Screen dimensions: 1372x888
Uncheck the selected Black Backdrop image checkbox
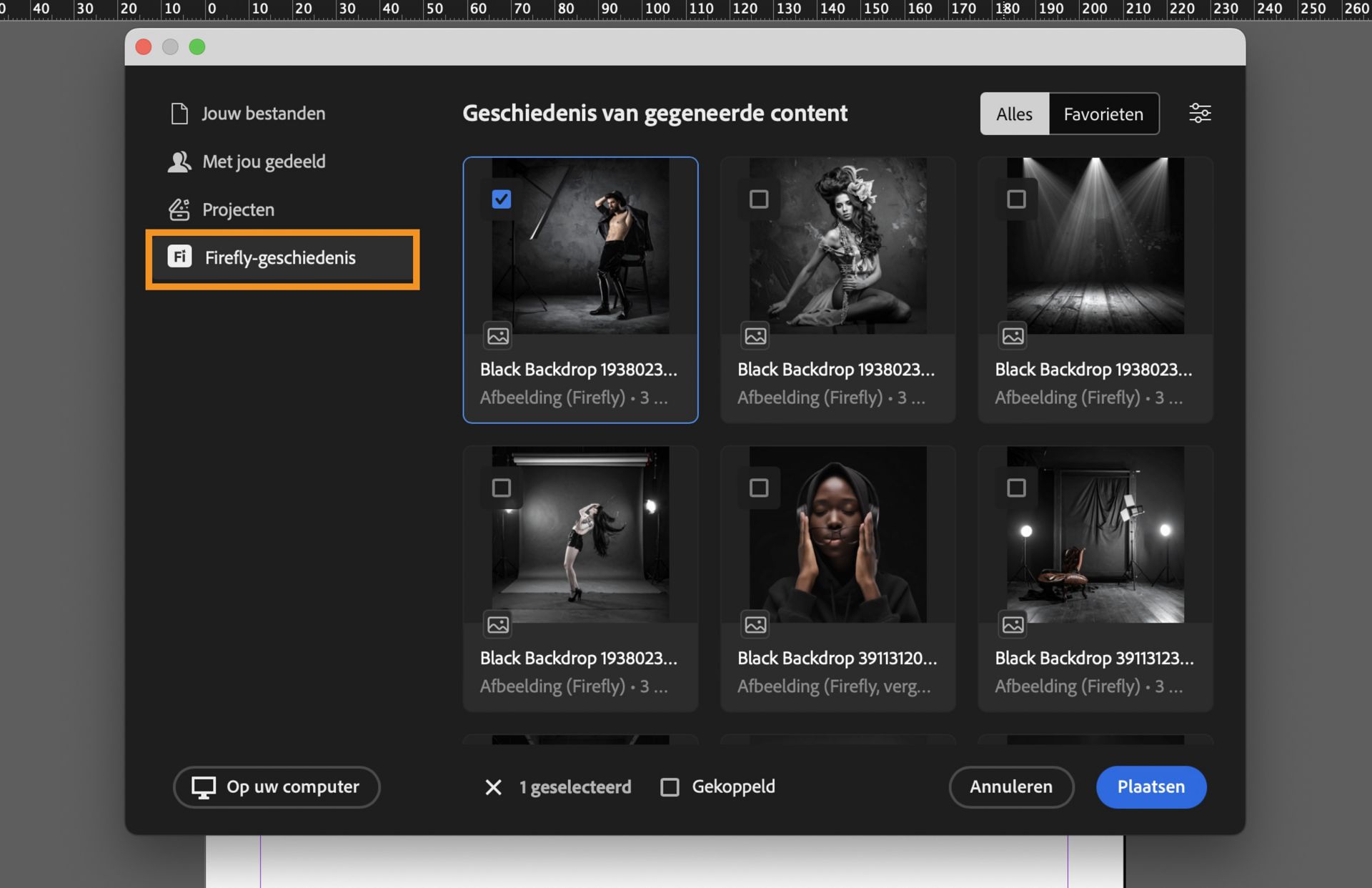pos(502,199)
